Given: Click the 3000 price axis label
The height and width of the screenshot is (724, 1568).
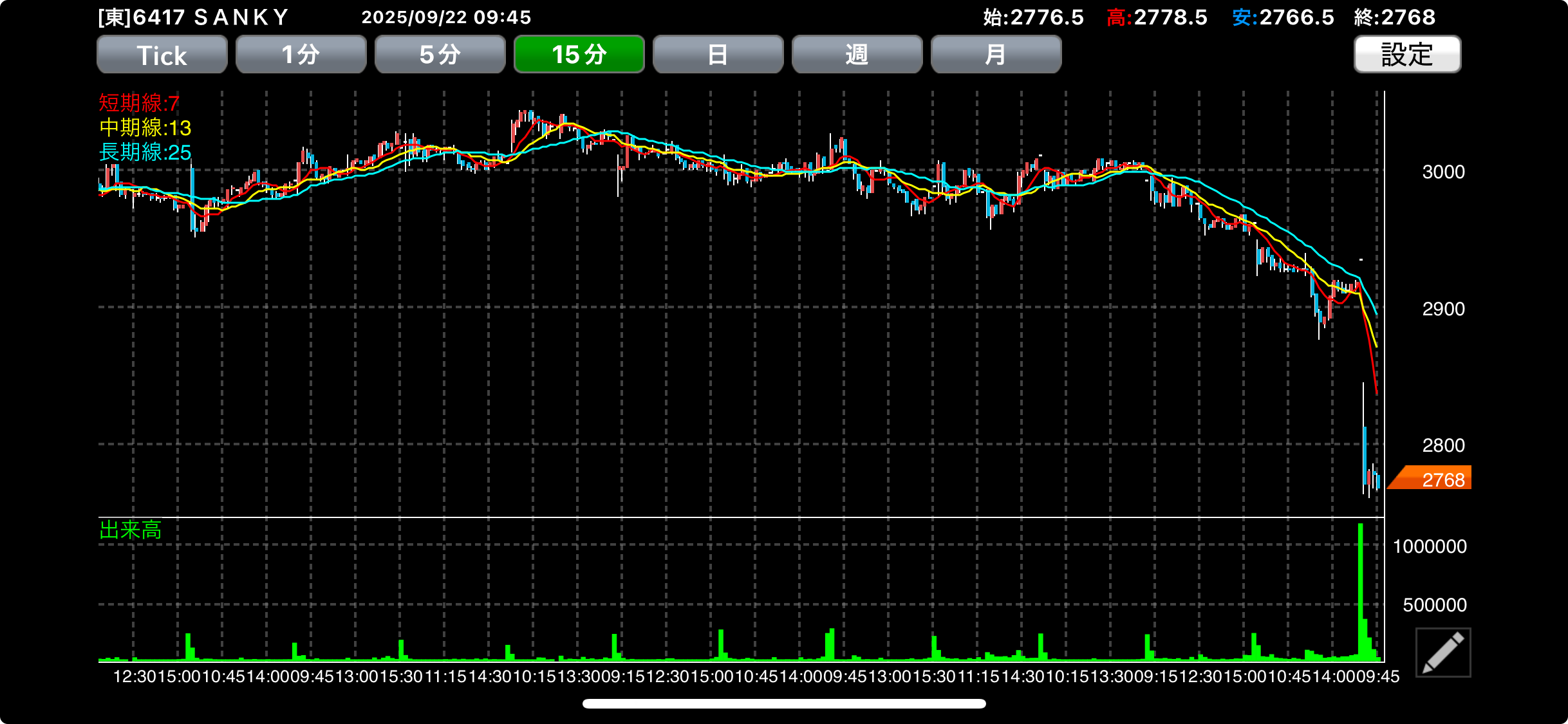Looking at the screenshot, I should [1443, 172].
